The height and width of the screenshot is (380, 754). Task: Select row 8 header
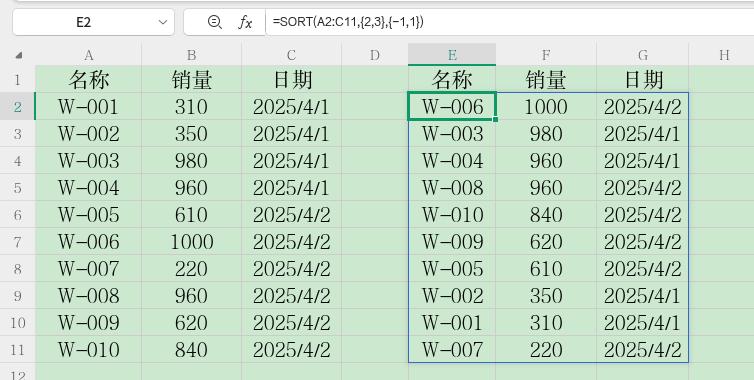click(x=17, y=268)
